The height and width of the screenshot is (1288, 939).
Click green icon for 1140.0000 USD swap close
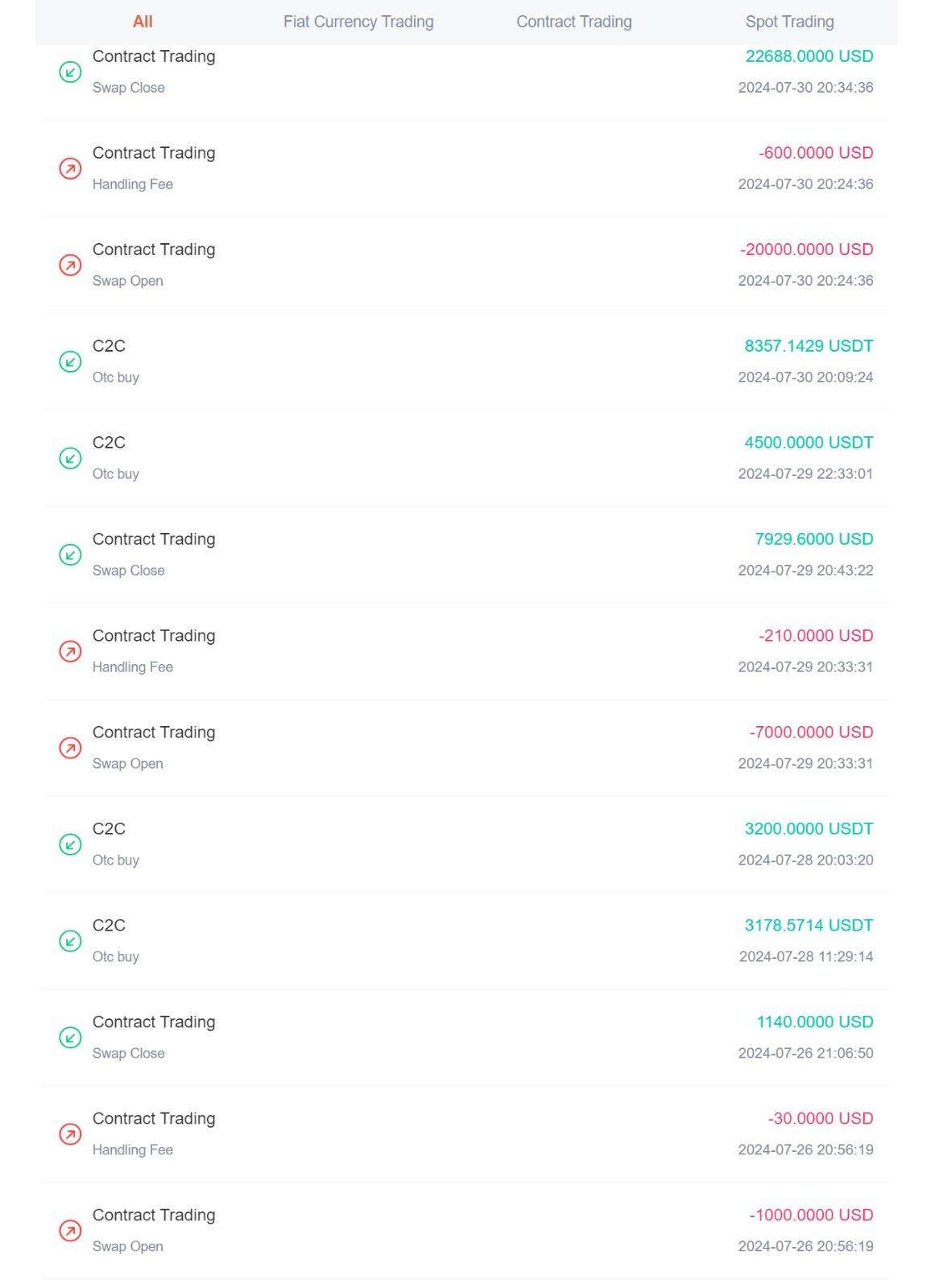[70, 1038]
